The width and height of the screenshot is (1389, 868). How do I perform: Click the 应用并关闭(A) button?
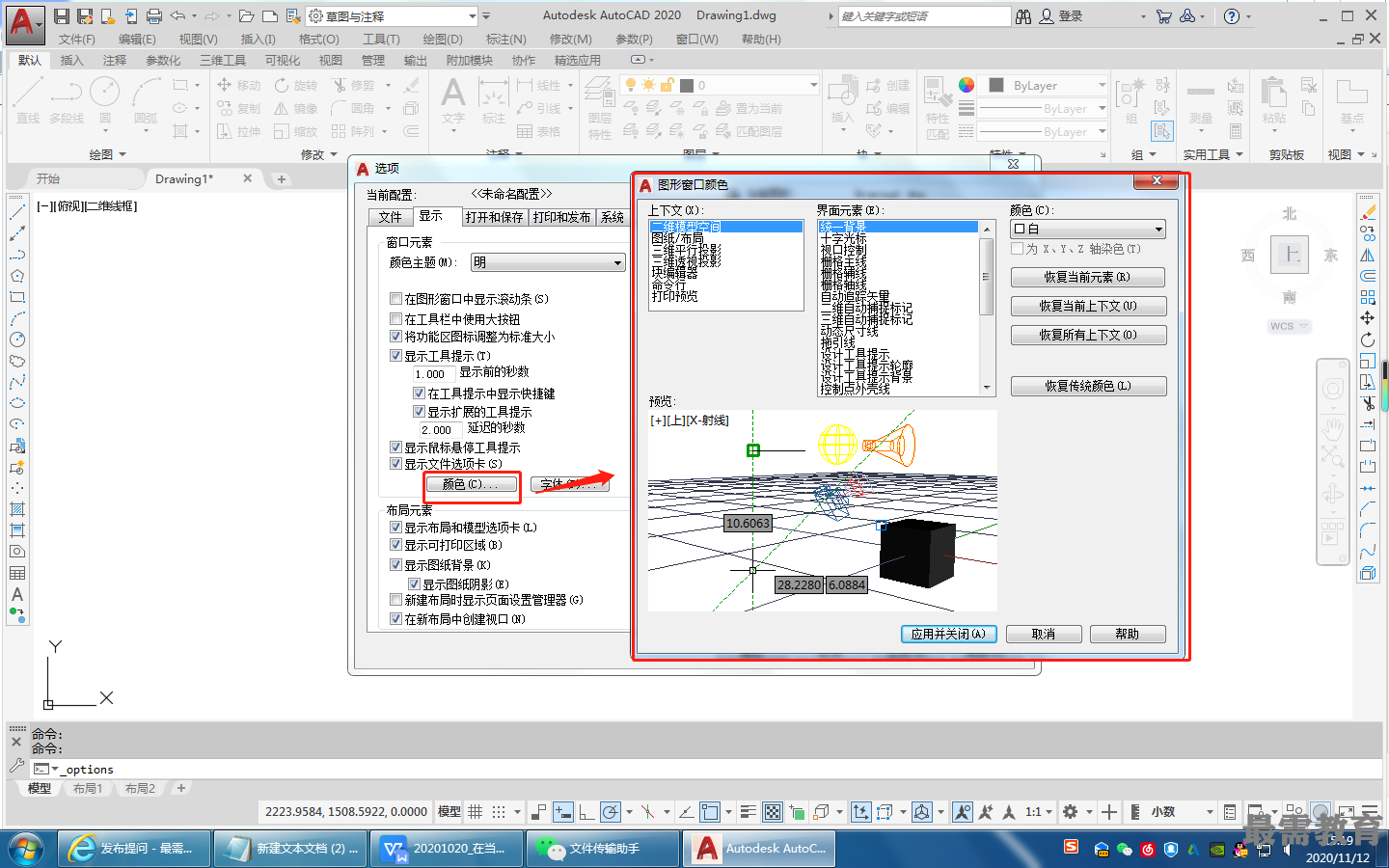click(x=948, y=634)
